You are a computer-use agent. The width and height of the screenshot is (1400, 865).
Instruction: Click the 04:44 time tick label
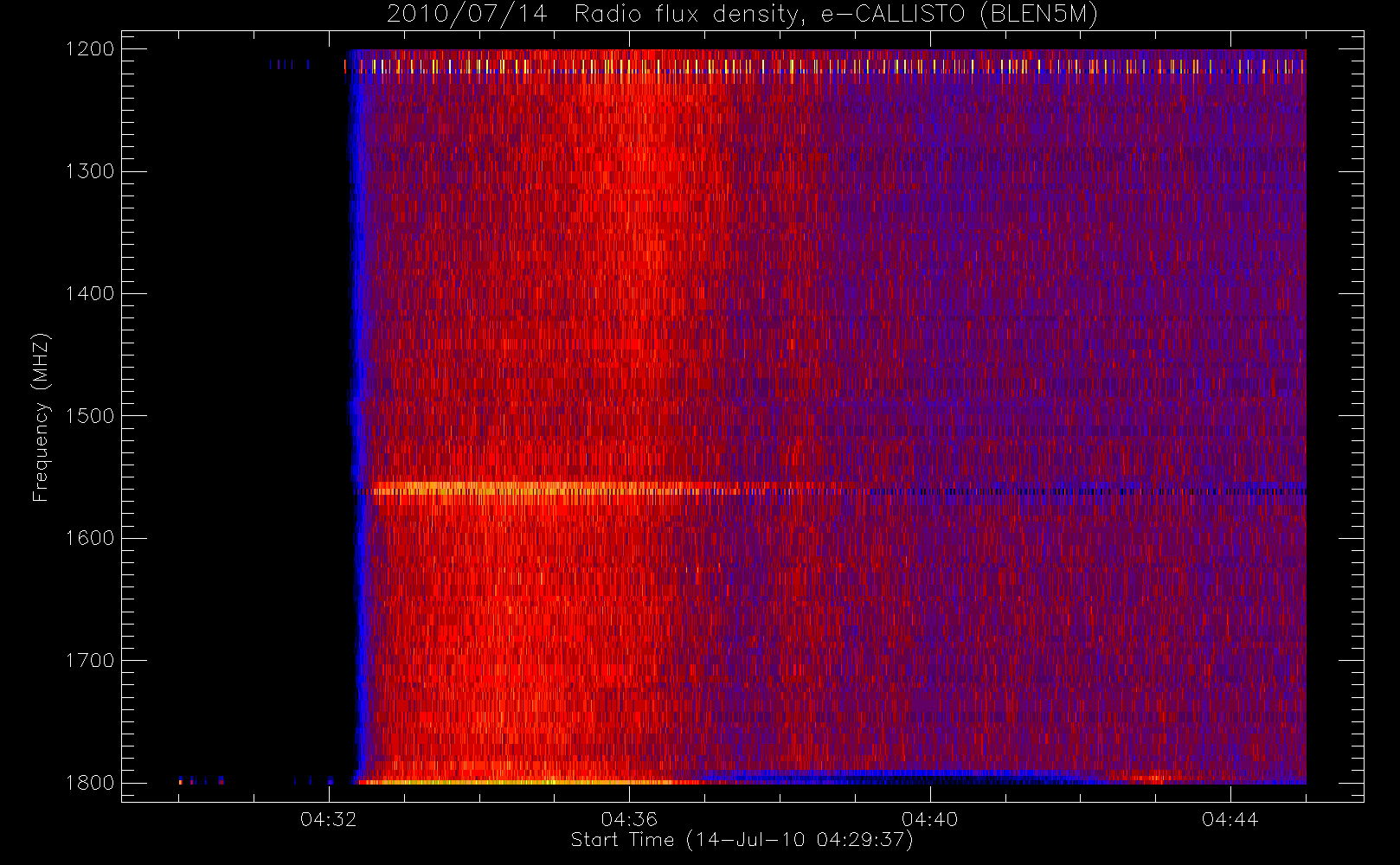click(1230, 819)
